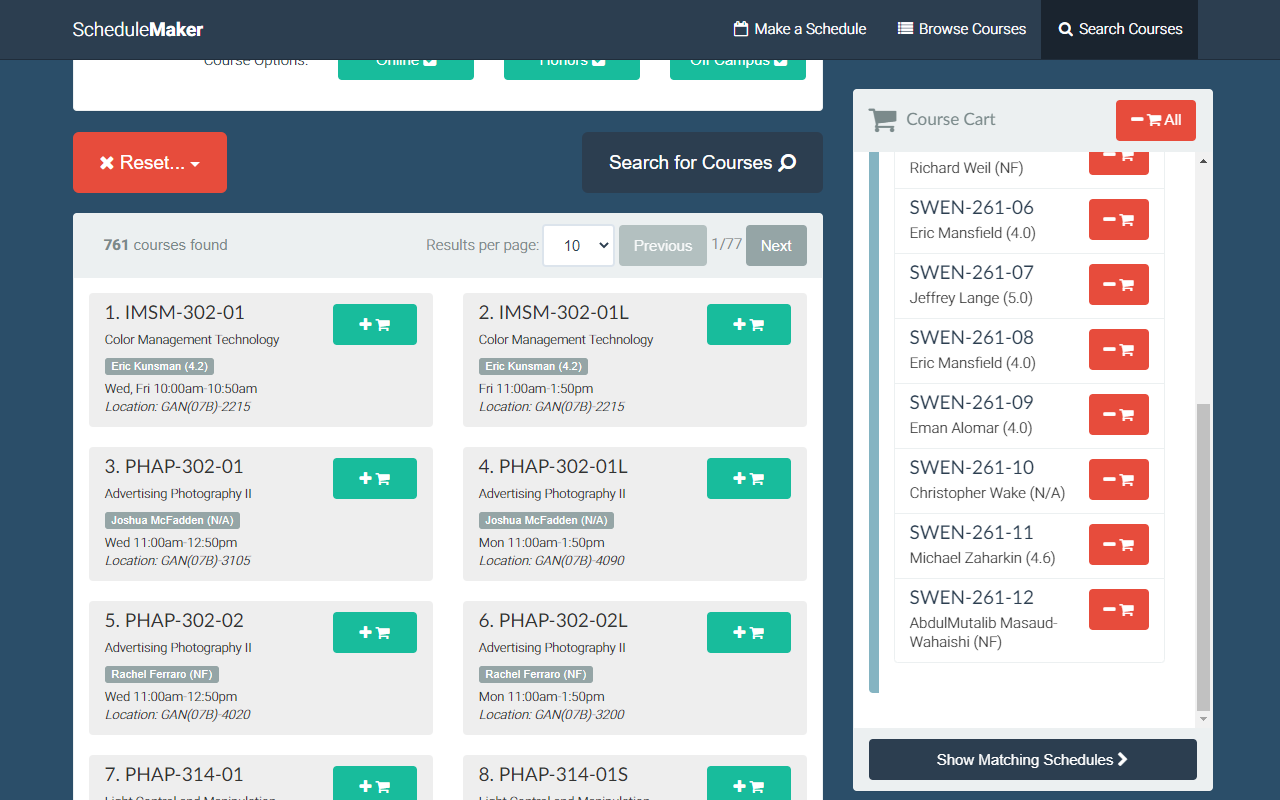Remove SWEN-261-09 from the cart

1118,414
